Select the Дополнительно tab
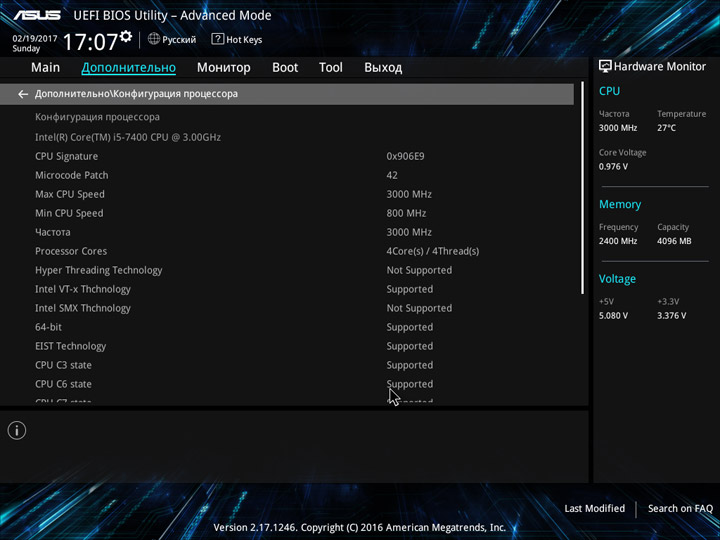Viewport: 720px width, 540px height. (x=129, y=68)
